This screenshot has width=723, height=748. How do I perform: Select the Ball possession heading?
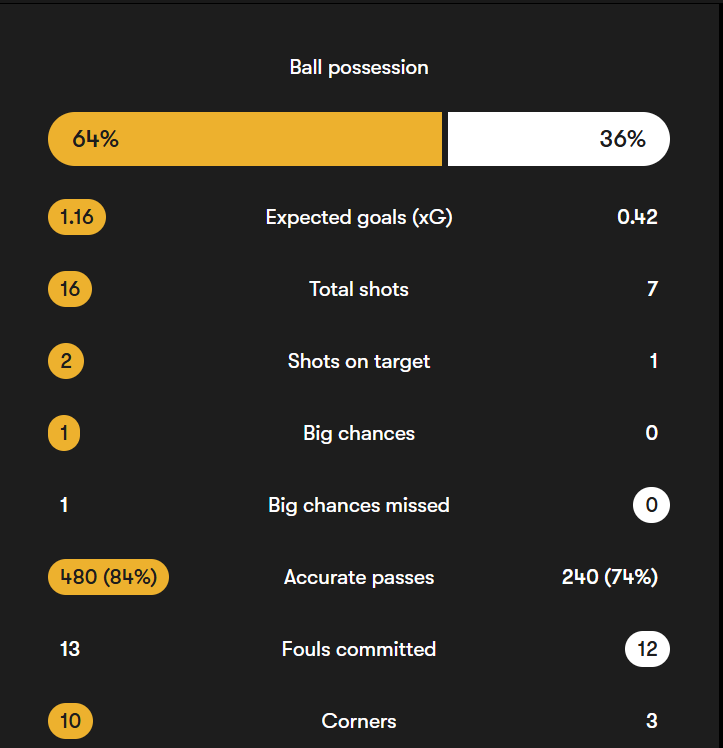[x=359, y=67]
